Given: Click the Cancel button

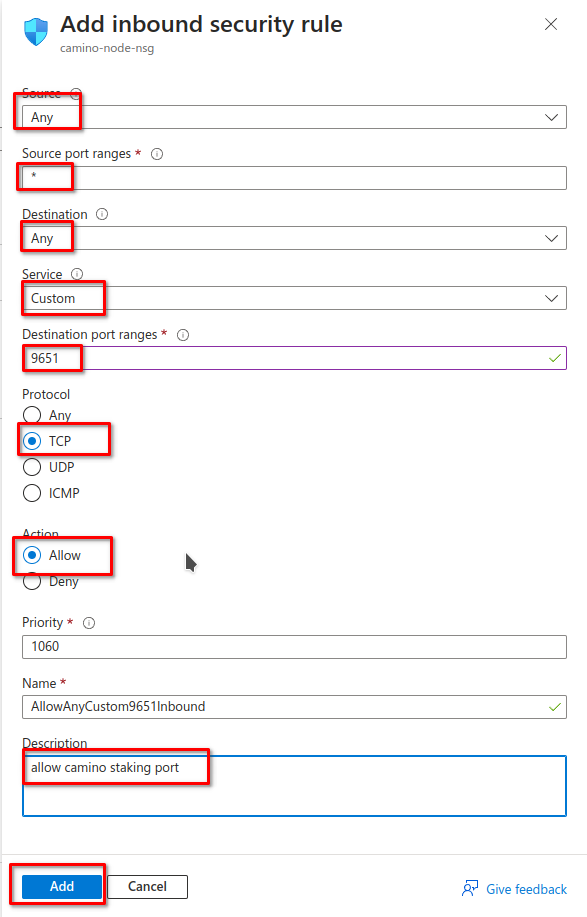Looking at the screenshot, I should pos(147,887).
